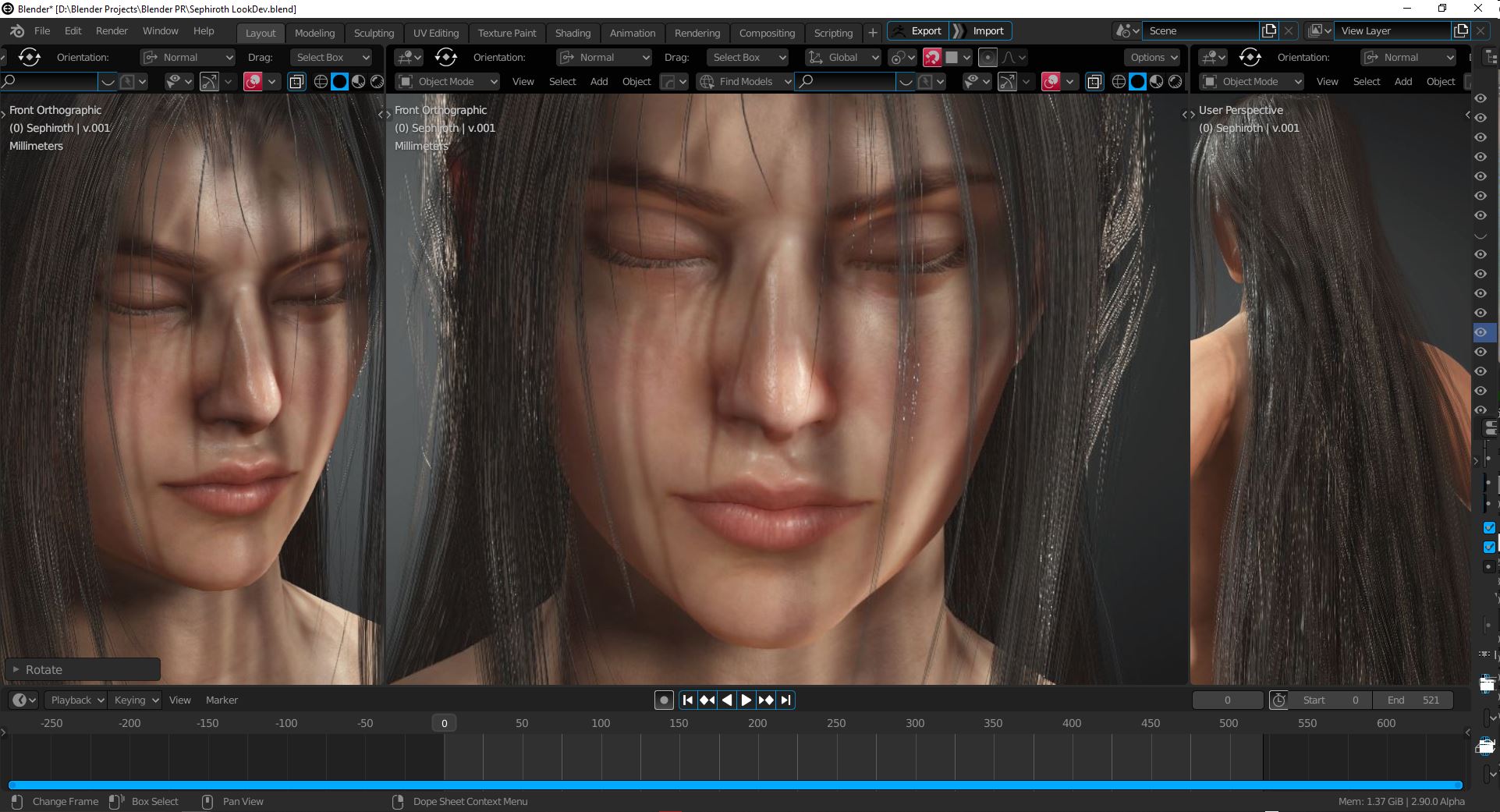Click the timeline auto-keying record button
The width and height of the screenshot is (1500, 812).
(664, 700)
